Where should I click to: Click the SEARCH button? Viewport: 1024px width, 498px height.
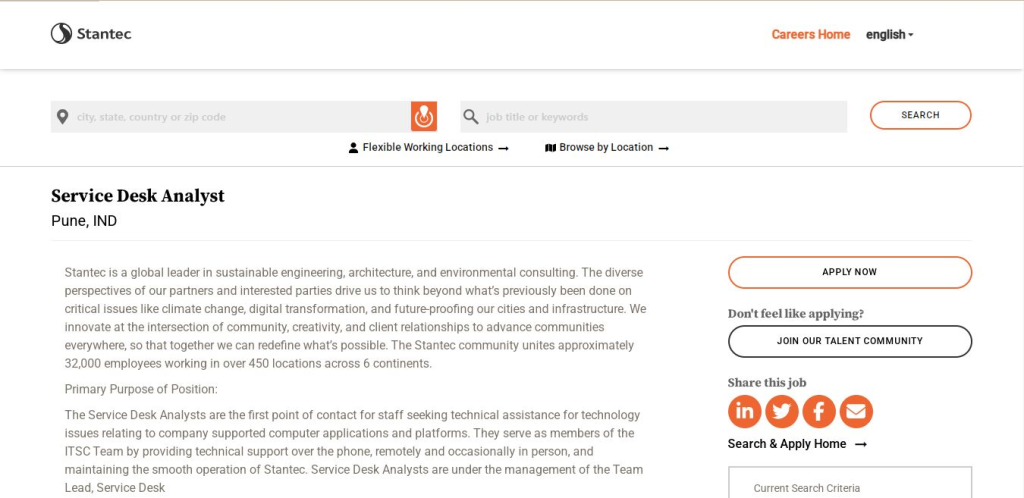point(920,115)
